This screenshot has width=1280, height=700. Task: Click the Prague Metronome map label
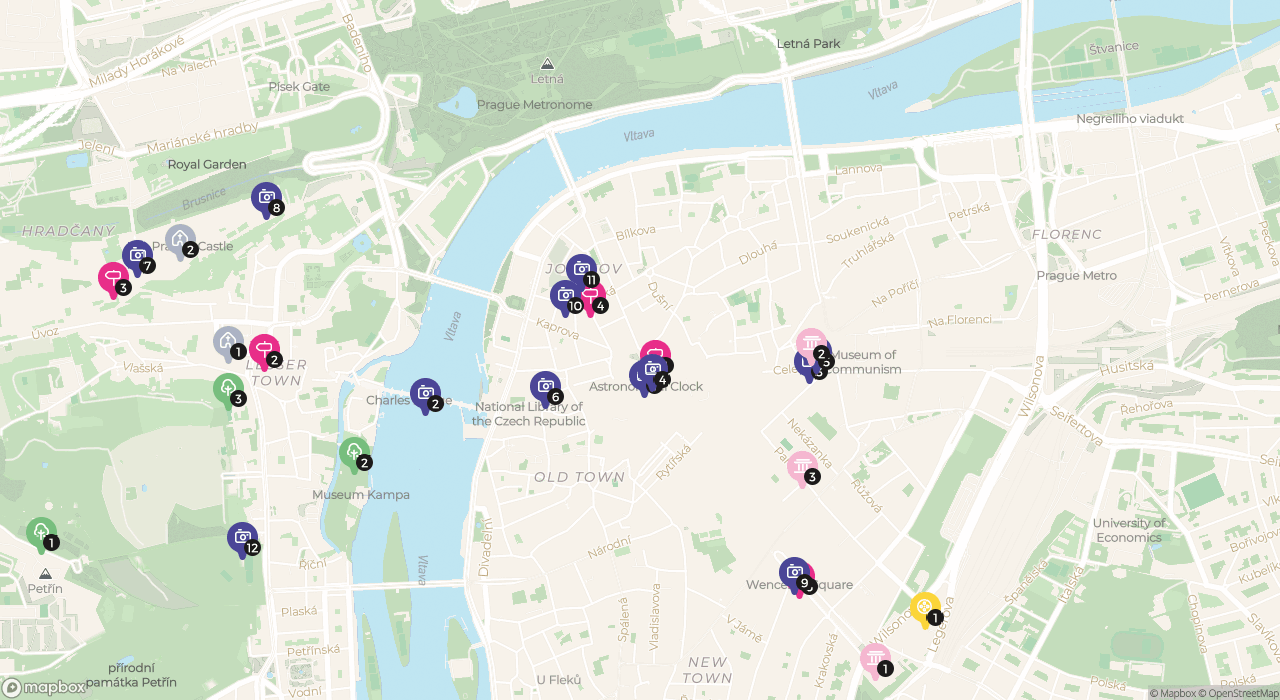pos(534,104)
